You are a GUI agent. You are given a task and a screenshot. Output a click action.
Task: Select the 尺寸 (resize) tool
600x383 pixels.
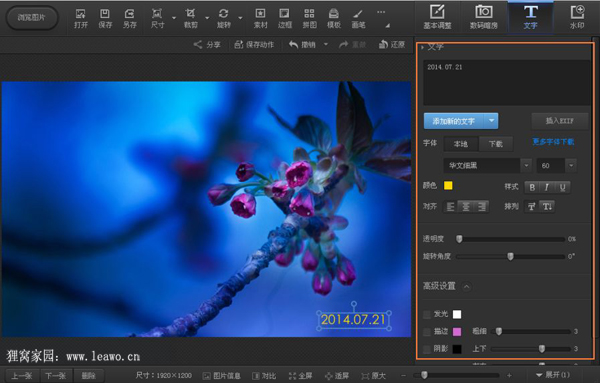pos(157,19)
